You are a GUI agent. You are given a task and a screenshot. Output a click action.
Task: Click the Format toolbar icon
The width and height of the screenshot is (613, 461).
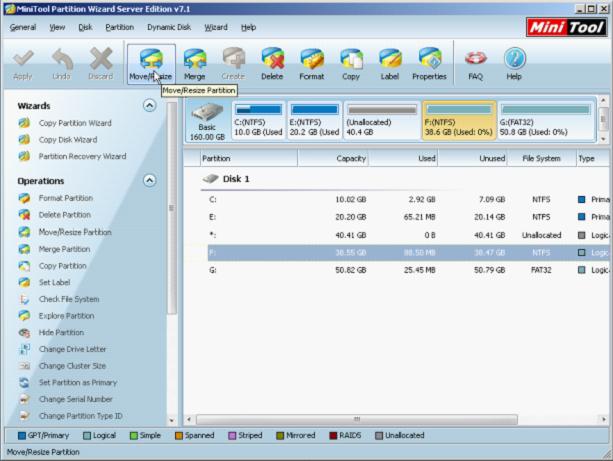[312, 64]
